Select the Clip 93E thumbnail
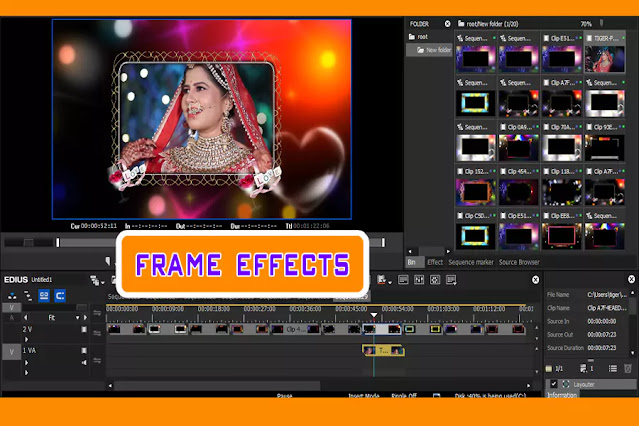Viewport: 639px width, 426px height. (x=605, y=148)
